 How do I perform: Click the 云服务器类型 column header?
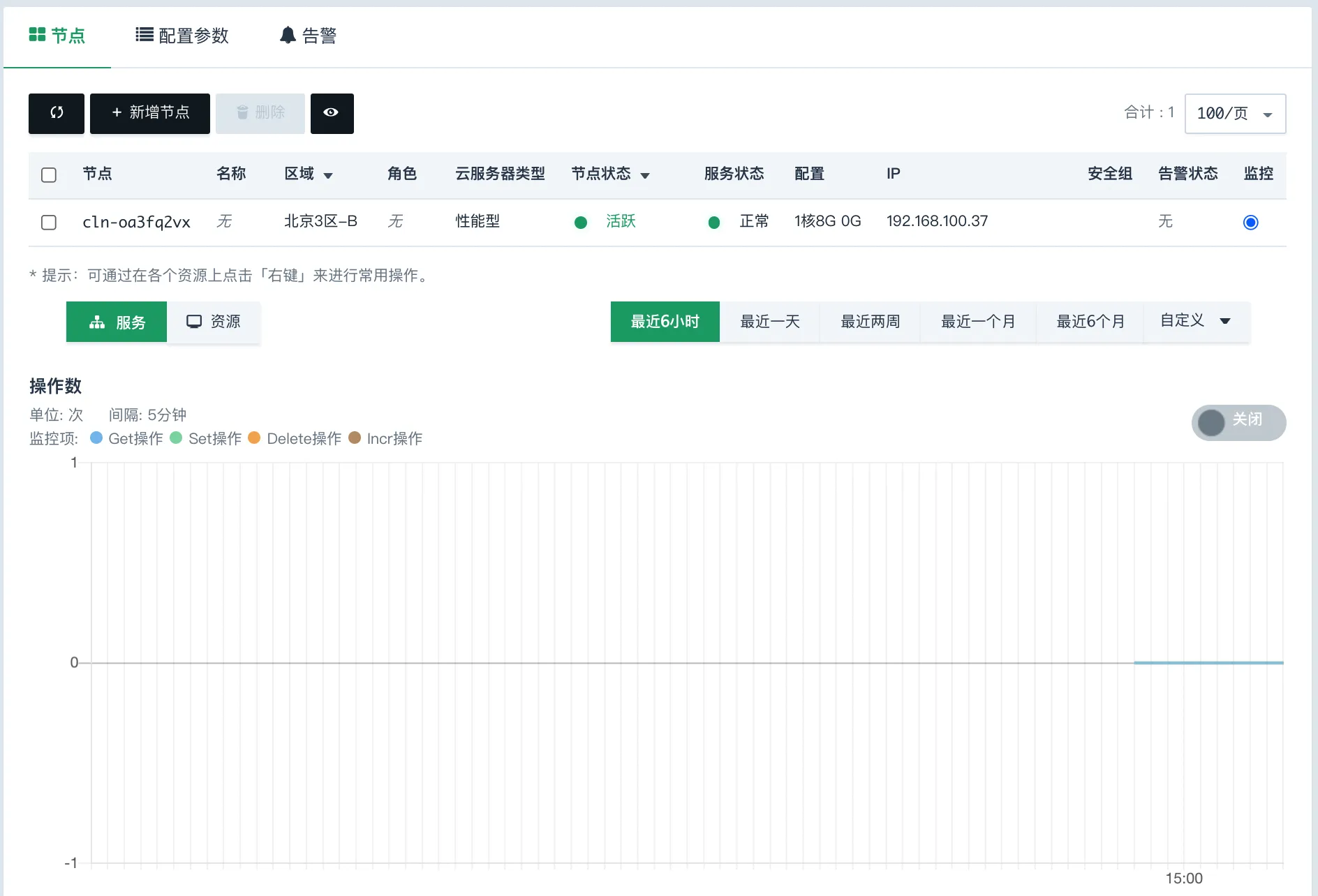[500, 174]
